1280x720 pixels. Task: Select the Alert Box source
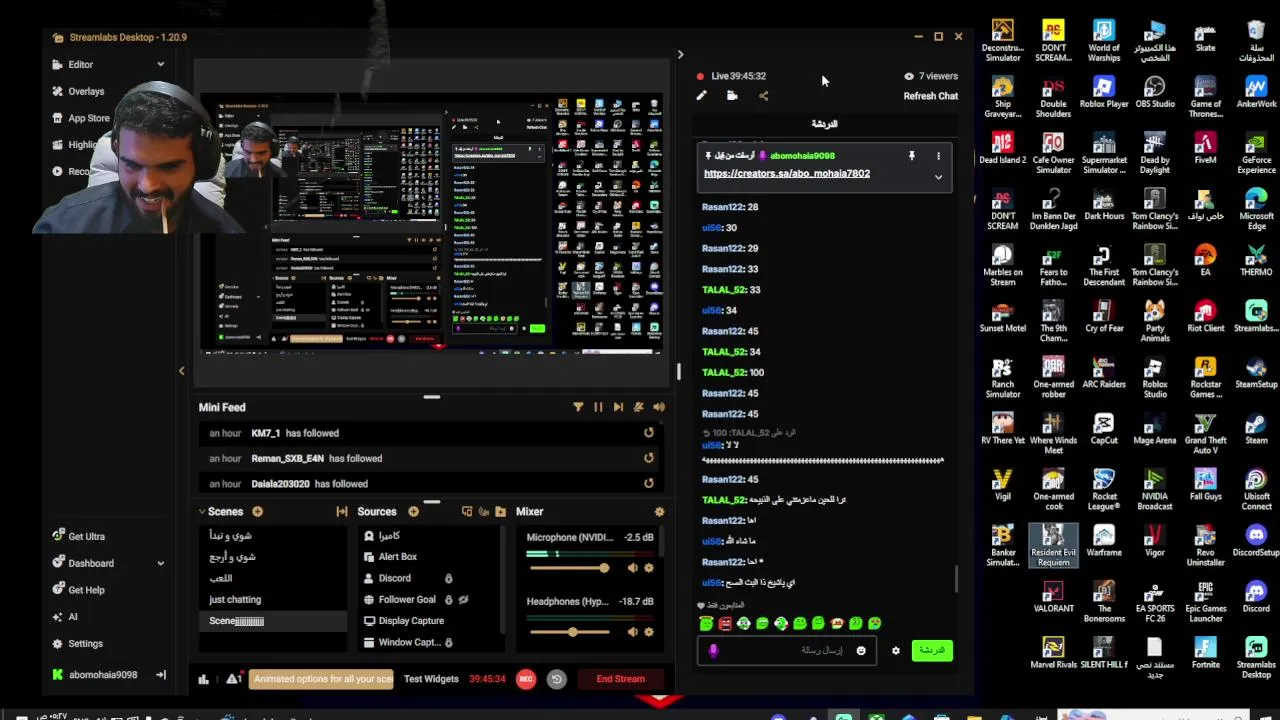coord(397,557)
